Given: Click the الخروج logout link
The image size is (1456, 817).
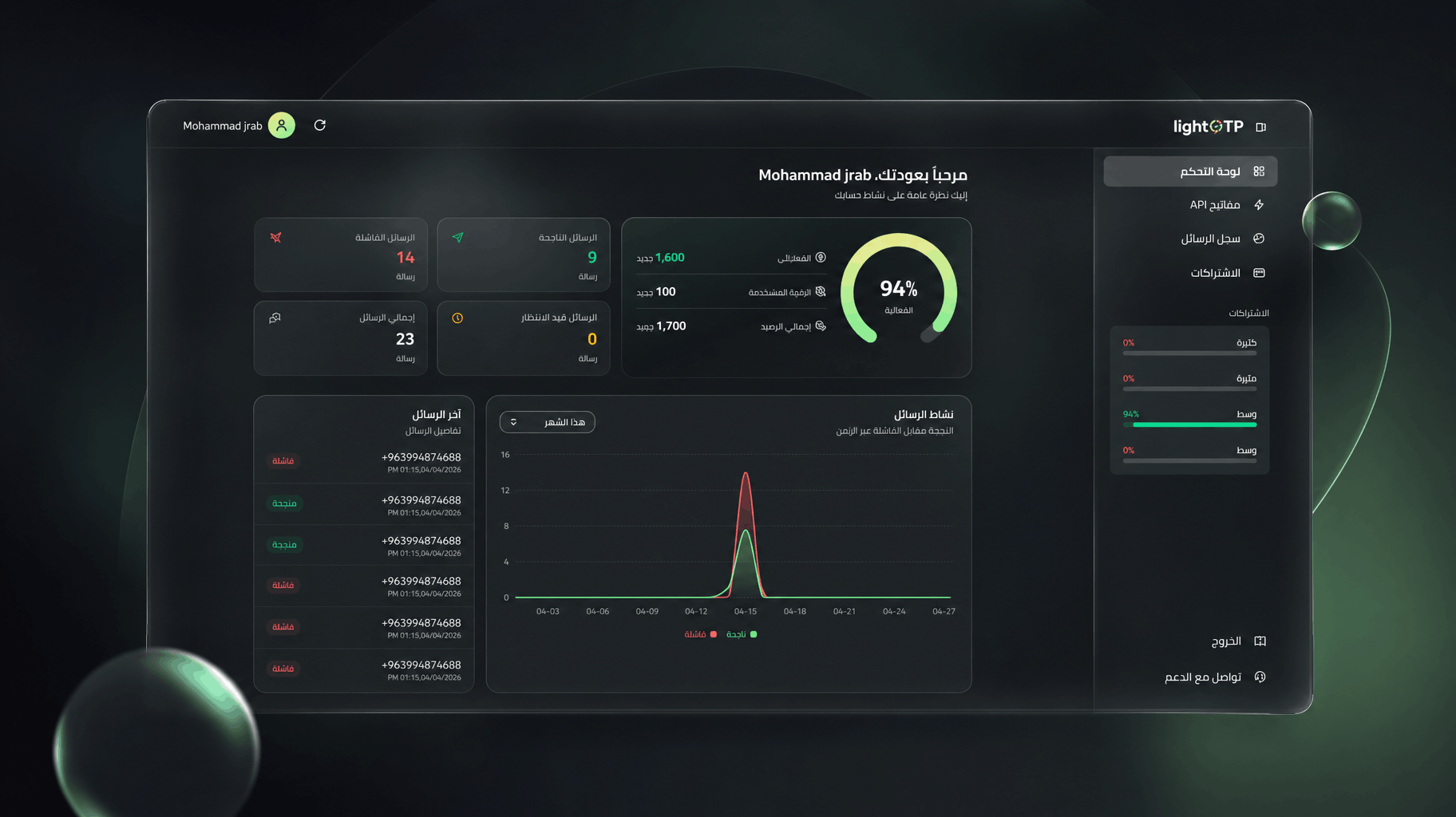Looking at the screenshot, I should point(1226,641).
